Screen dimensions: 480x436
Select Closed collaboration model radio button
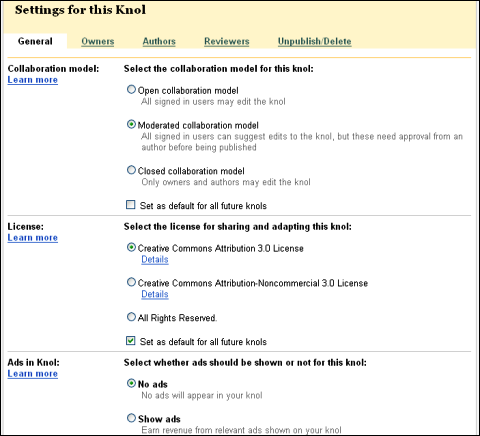point(131,170)
